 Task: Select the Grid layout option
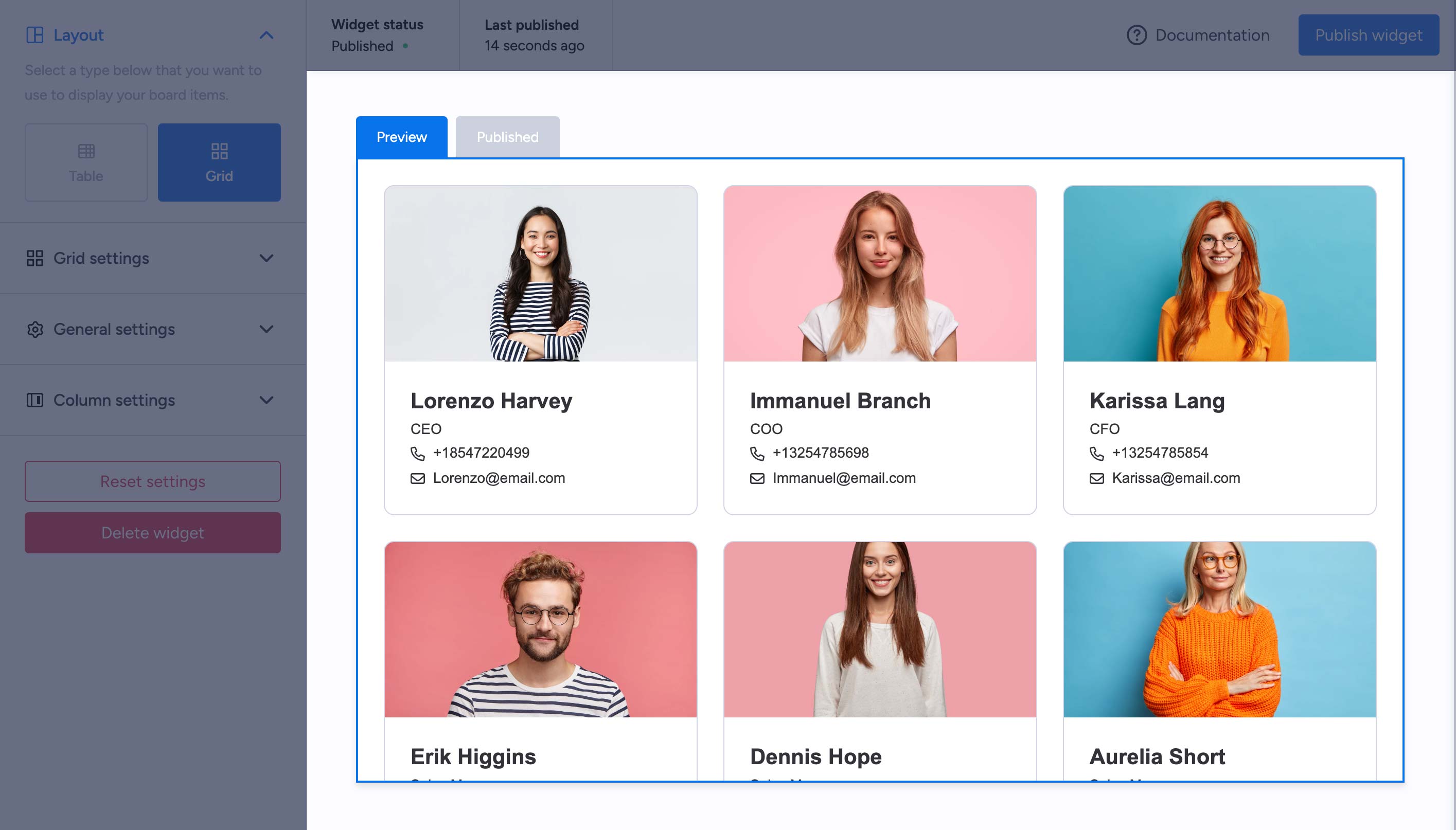click(x=219, y=163)
